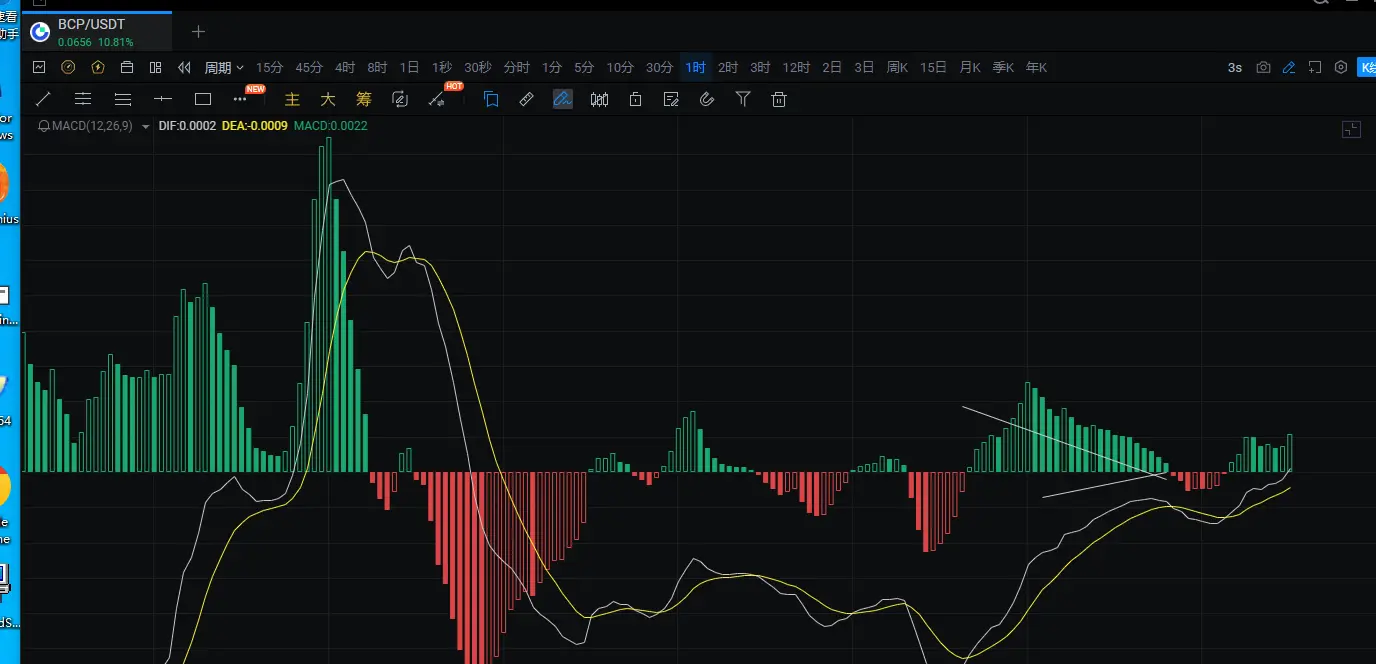Click the note edit icon
1376x664 pixels.
tap(671, 99)
